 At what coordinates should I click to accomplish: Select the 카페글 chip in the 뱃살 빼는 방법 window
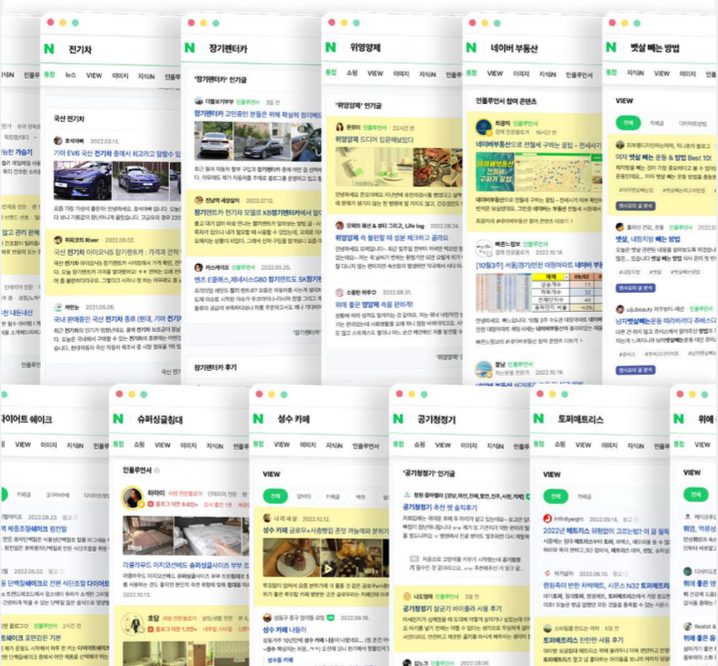click(x=657, y=123)
